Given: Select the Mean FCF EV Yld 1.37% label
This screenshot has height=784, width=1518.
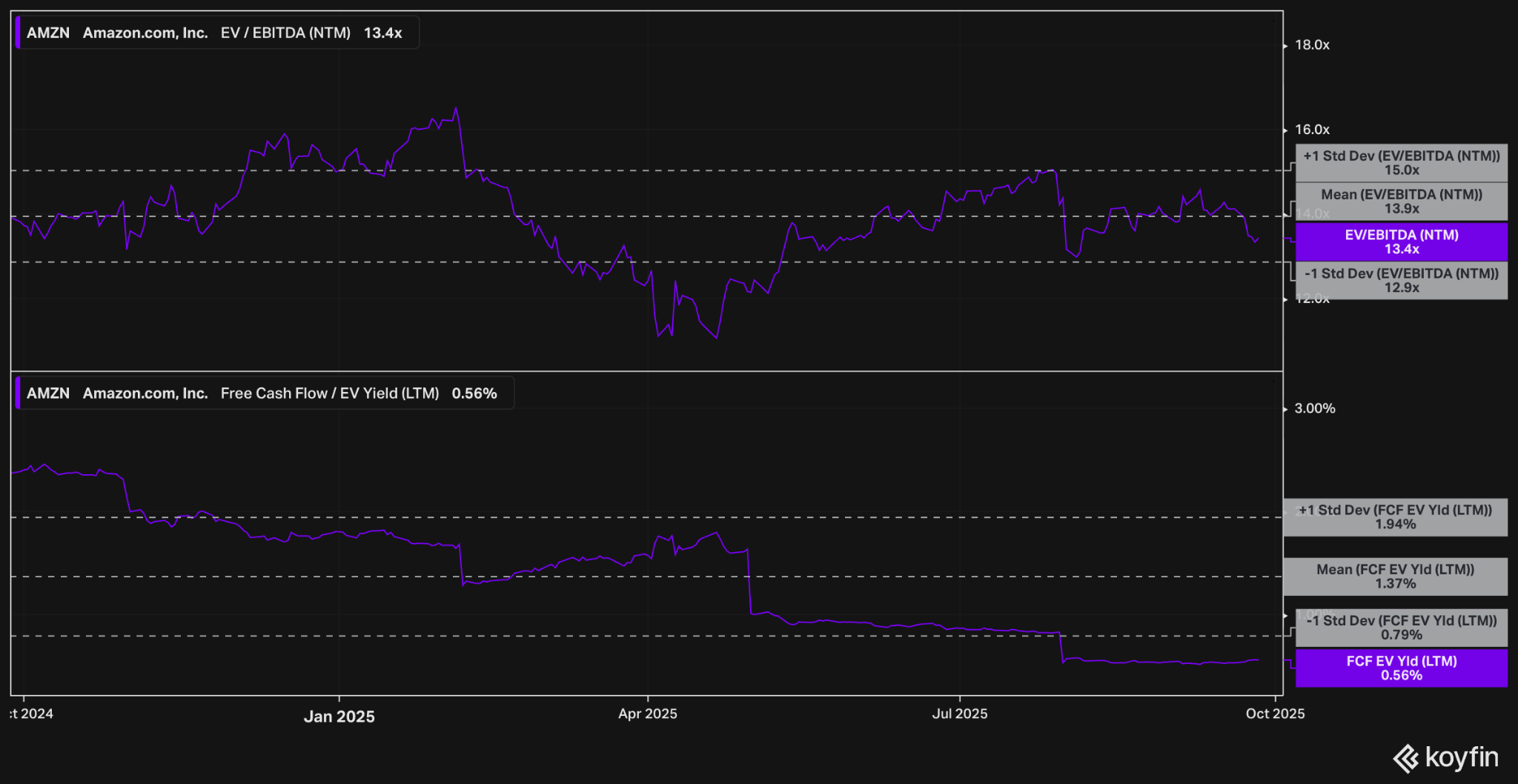Looking at the screenshot, I should coord(1396,577).
